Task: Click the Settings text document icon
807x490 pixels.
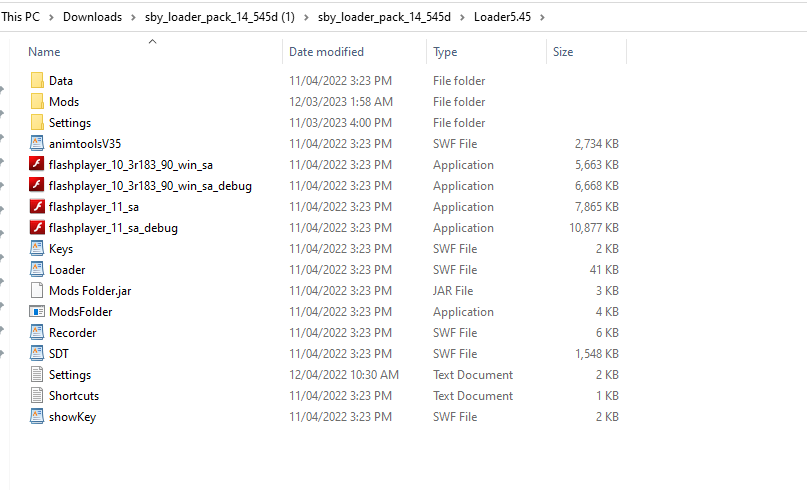Action: pos(37,375)
